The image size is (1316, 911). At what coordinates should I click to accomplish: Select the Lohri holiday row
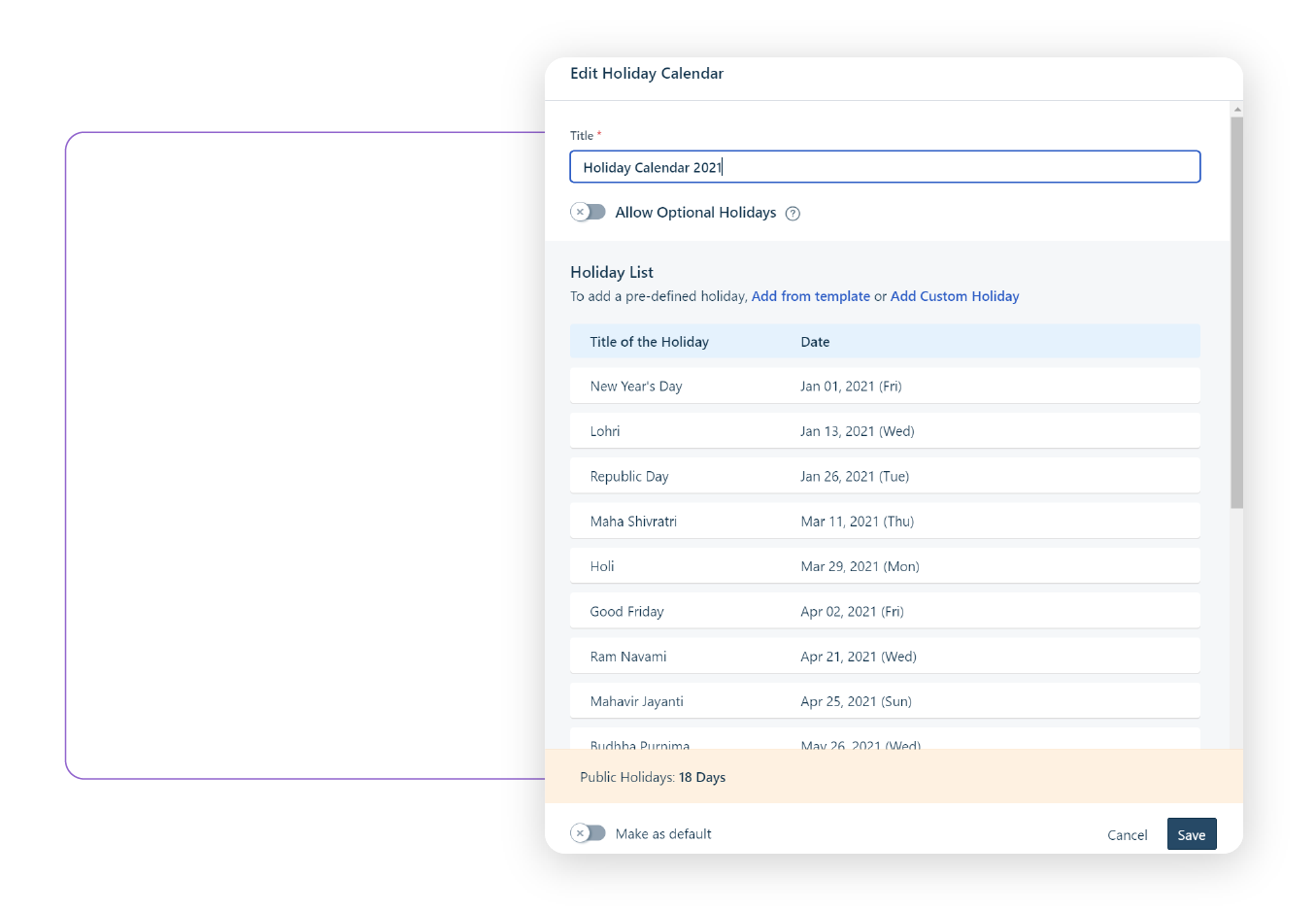click(884, 431)
